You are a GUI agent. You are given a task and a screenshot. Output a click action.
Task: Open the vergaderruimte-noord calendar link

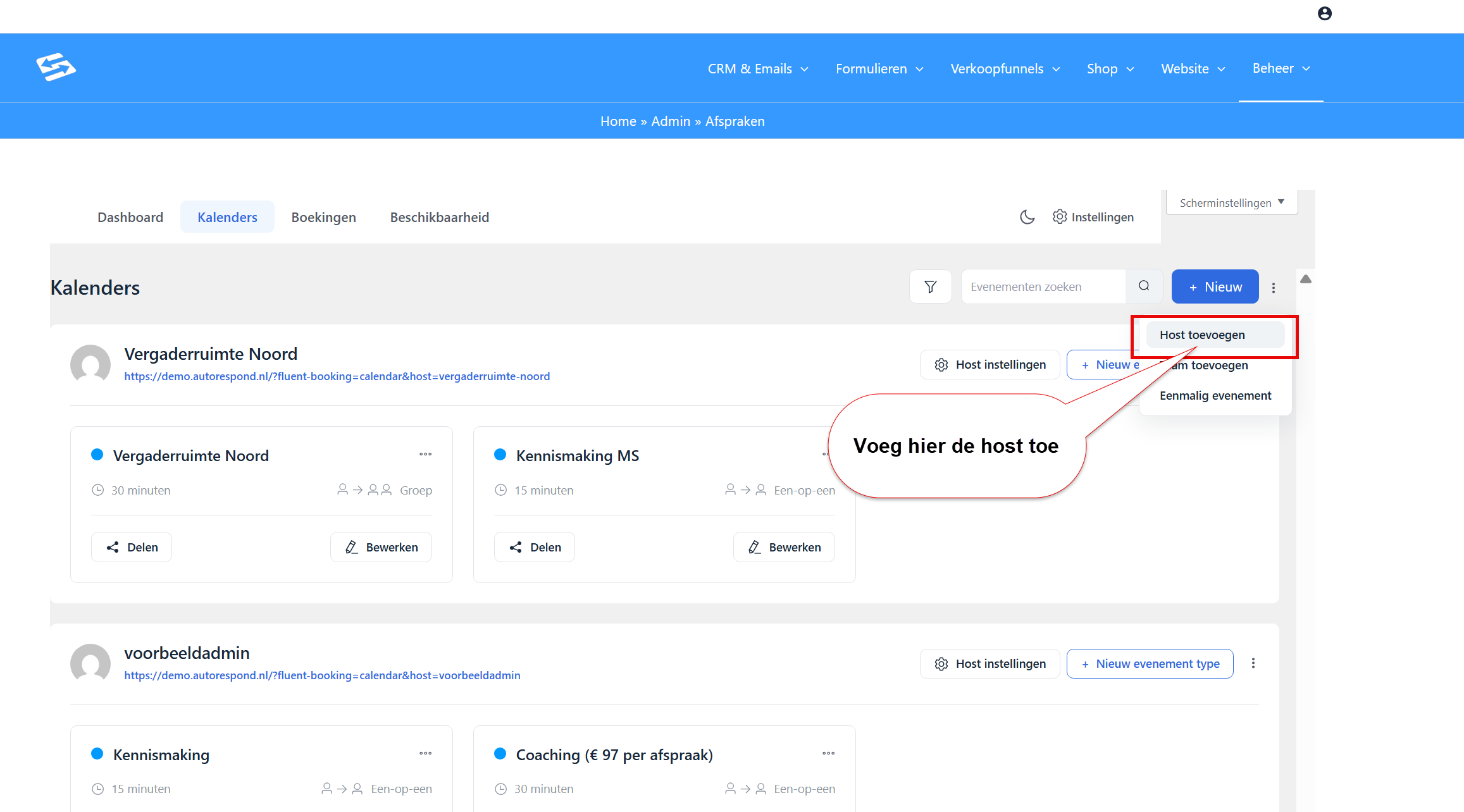337,376
